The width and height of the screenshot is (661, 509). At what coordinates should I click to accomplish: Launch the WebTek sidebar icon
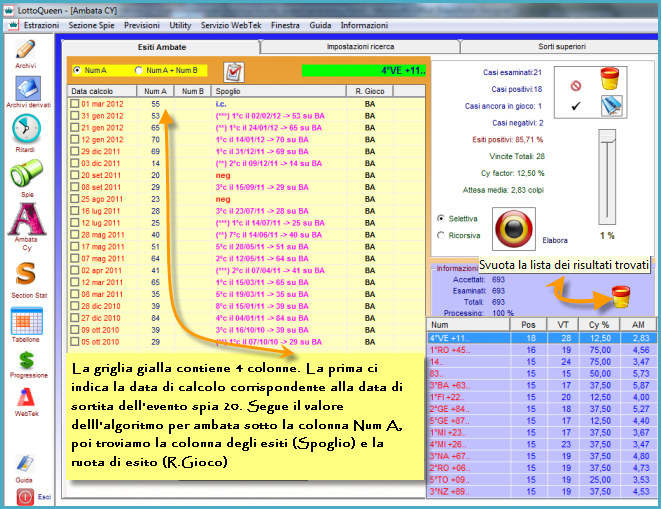[27, 397]
